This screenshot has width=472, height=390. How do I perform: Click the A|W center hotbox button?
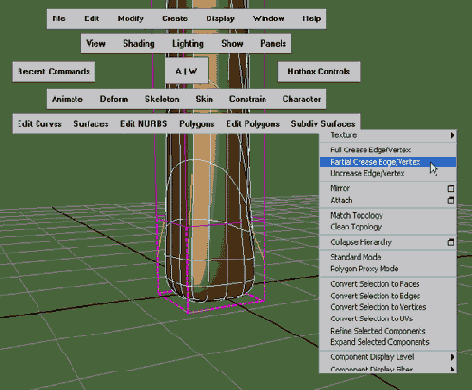pyautogui.click(x=186, y=71)
